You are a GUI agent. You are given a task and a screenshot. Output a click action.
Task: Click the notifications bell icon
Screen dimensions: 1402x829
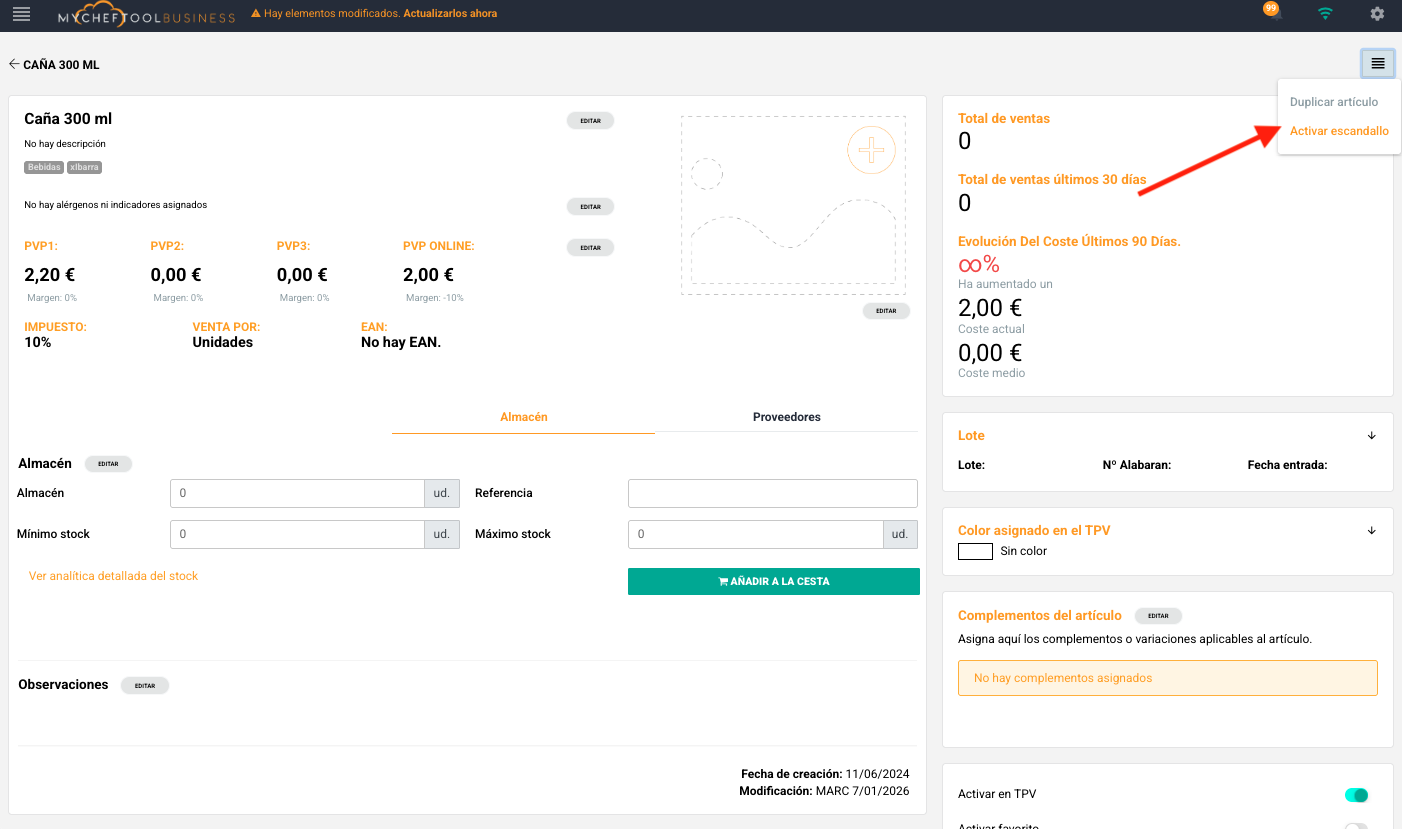(x=1274, y=14)
